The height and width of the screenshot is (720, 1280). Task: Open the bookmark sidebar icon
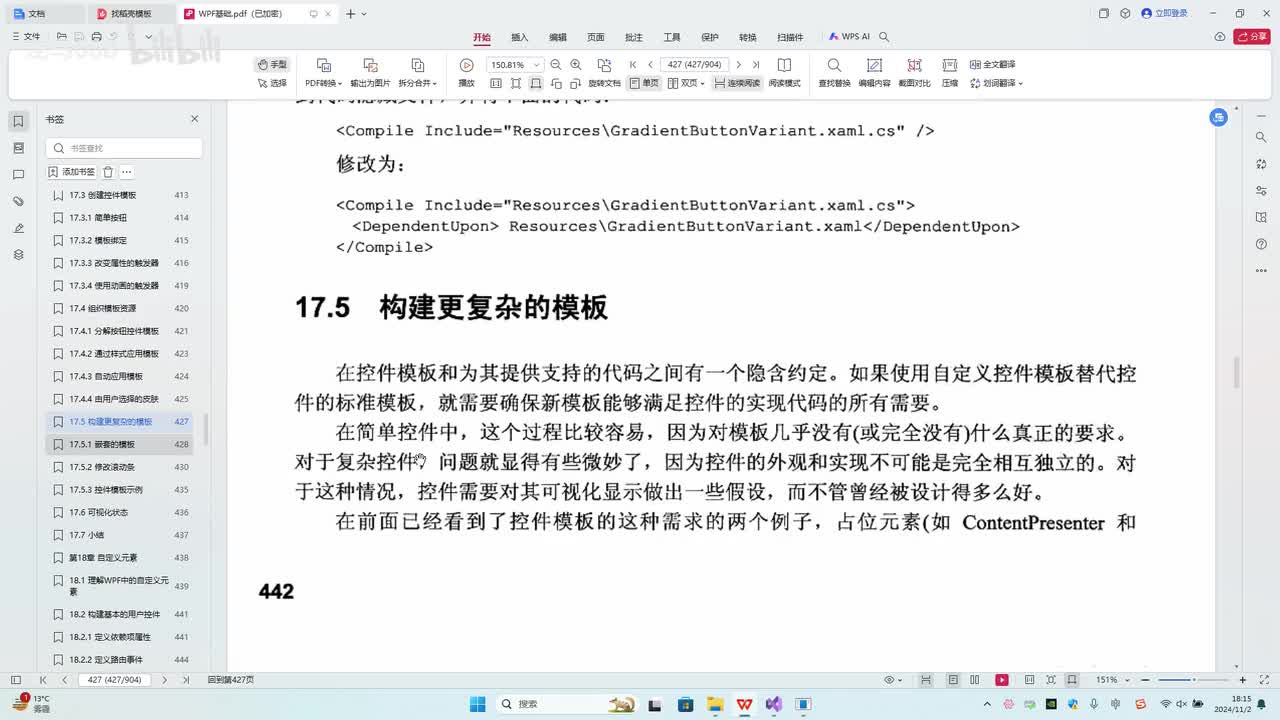tap(18, 121)
